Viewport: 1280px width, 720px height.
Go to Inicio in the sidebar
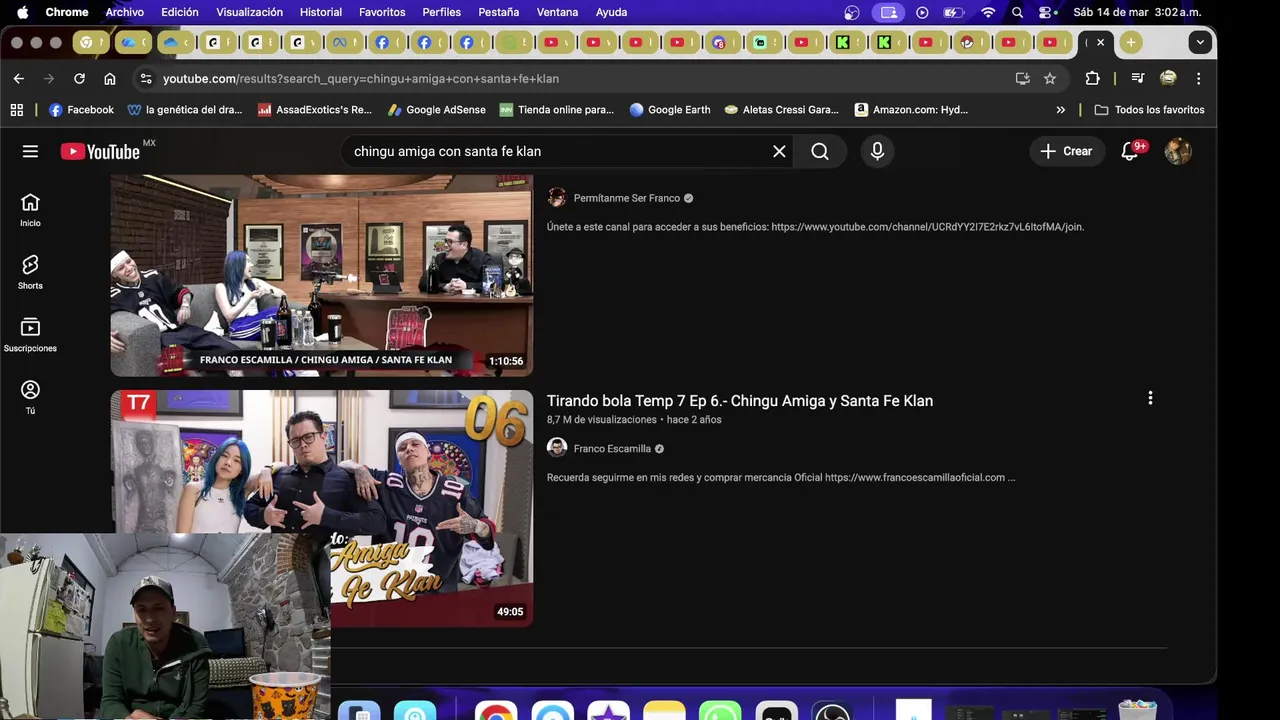(30, 210)
